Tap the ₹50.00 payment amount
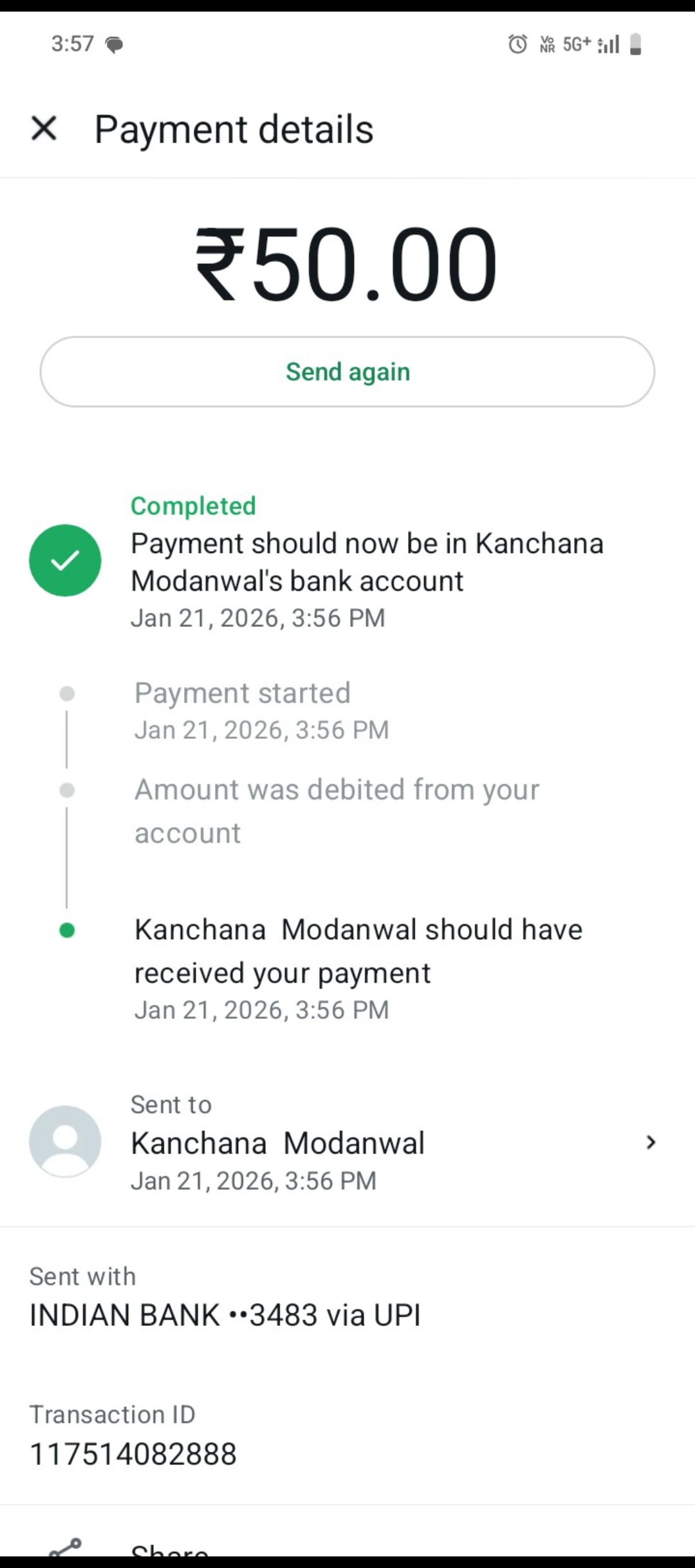695x1568 pixels. (x=347, y=264)
